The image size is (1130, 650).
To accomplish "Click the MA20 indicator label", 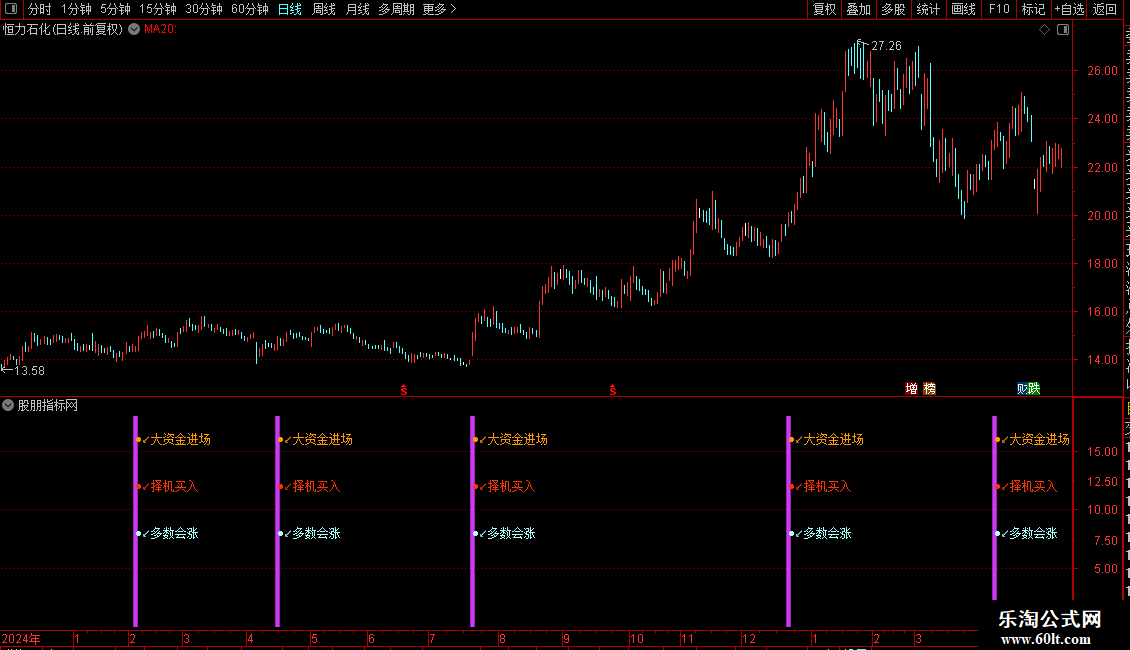I will pyautogui.click(x=160, y=30).
